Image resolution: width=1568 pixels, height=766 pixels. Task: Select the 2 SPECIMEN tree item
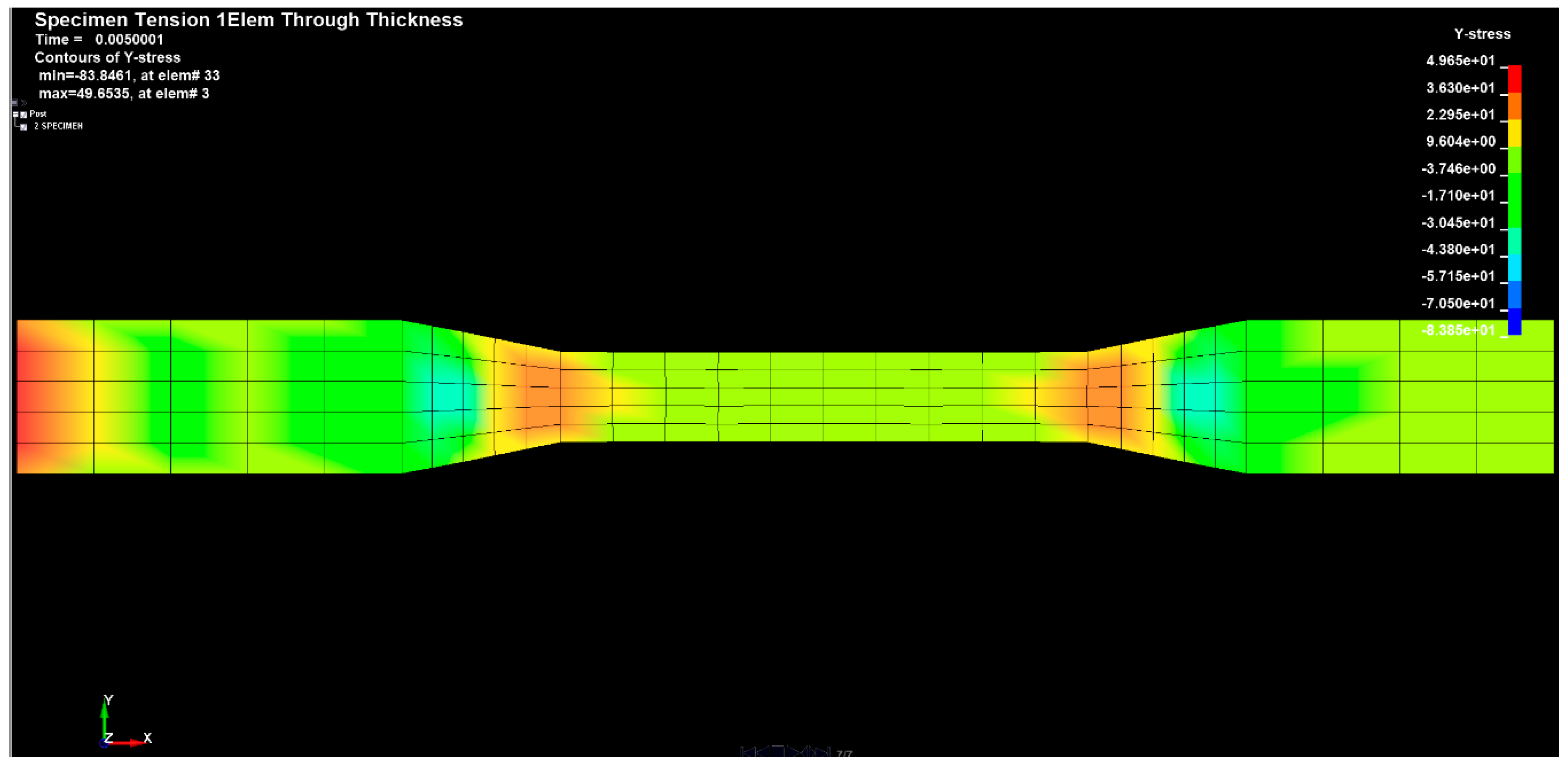point(59,126)
